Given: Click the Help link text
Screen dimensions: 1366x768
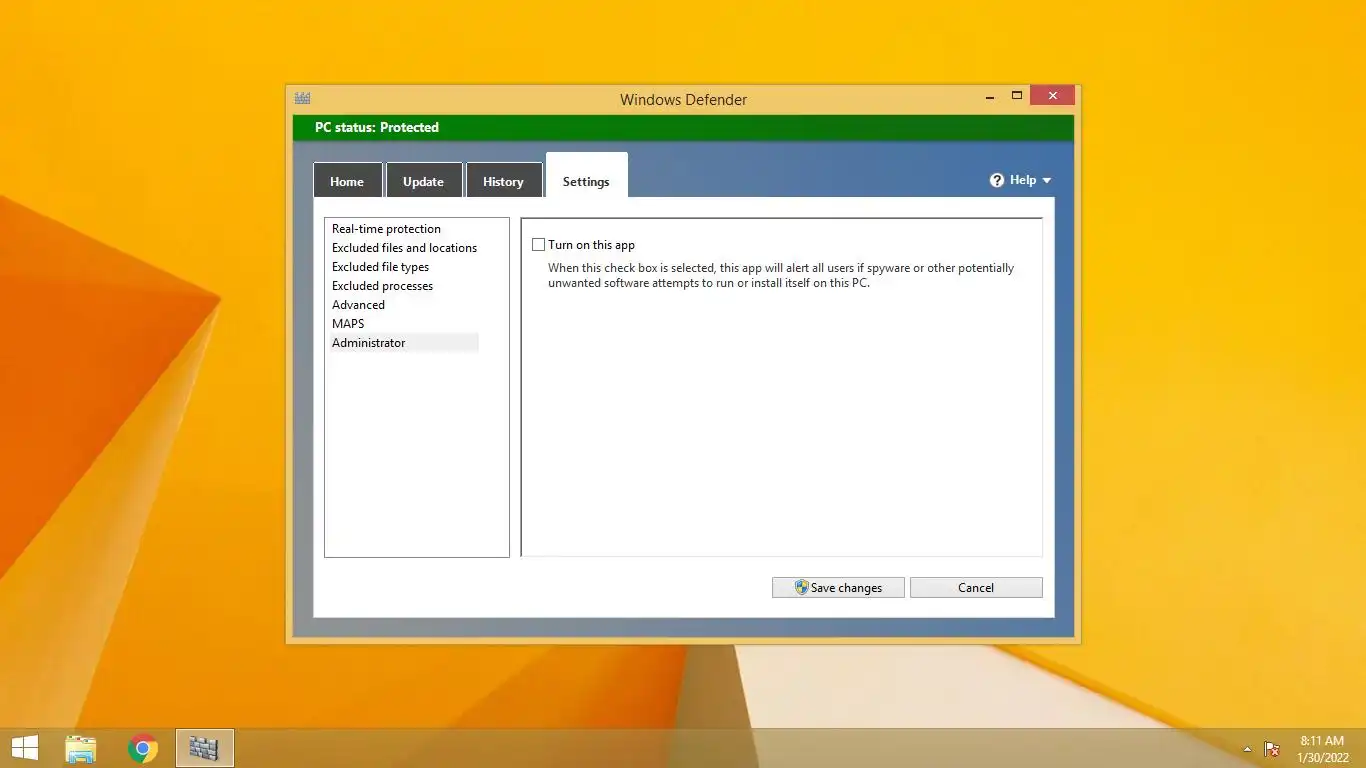Looking at the screenshot, I should (x=1023, y=180).
